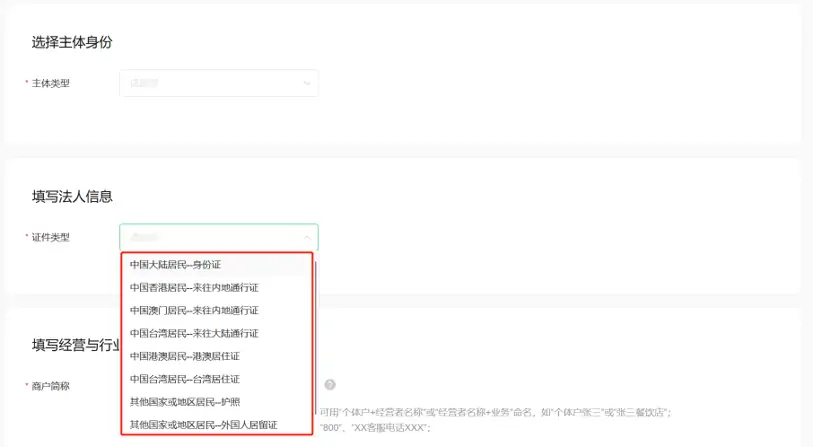Collapse the 证件类型 select box
813x447 pixels.
(x=218, y=237)
